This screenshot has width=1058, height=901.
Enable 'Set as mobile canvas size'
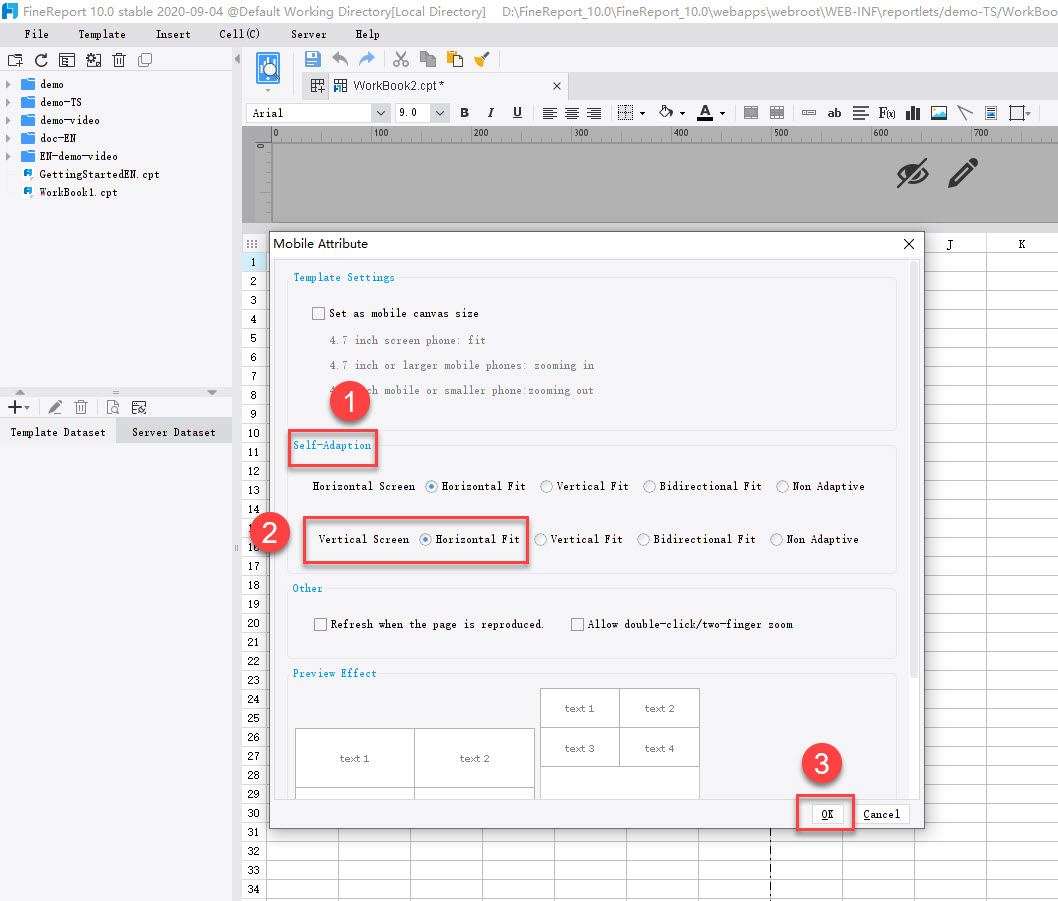tap(318, 313)
